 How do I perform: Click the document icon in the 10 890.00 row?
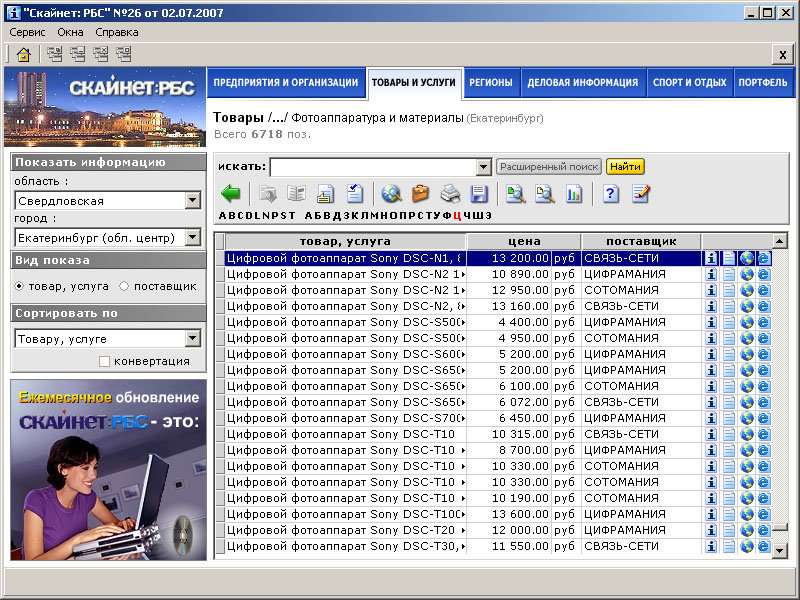coord(729,274)
